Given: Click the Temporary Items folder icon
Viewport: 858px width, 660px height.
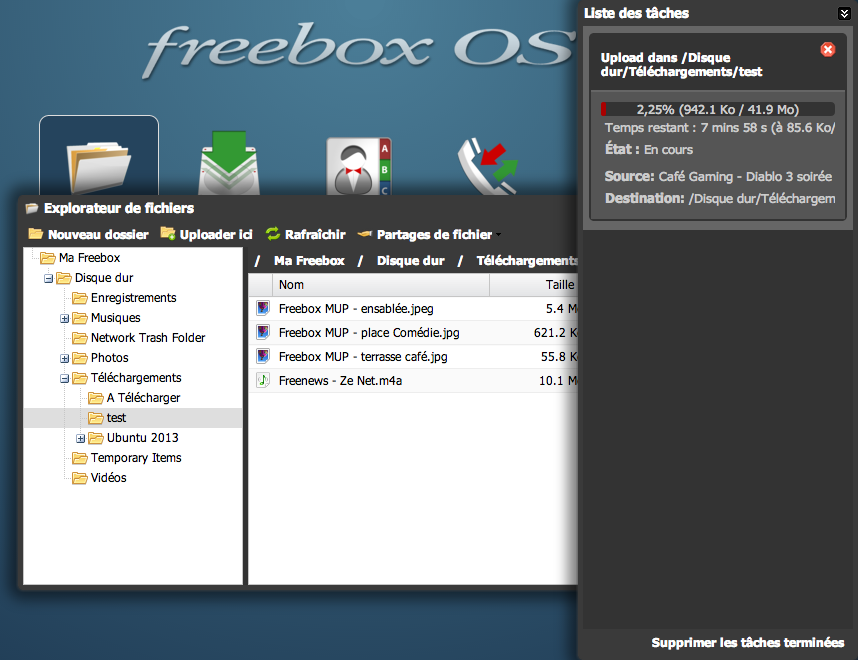Looking at the screenshot, I should click(x=80, y=458).
